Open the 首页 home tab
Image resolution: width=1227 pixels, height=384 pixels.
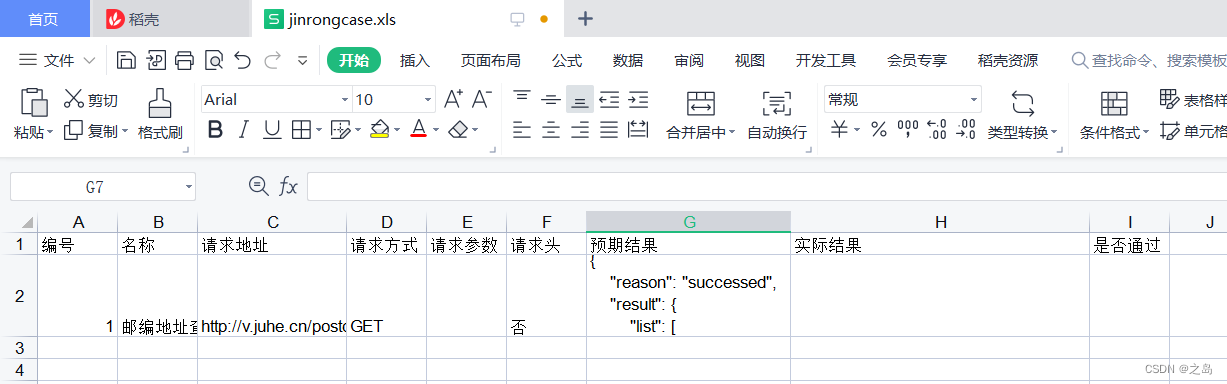point(44,19)
